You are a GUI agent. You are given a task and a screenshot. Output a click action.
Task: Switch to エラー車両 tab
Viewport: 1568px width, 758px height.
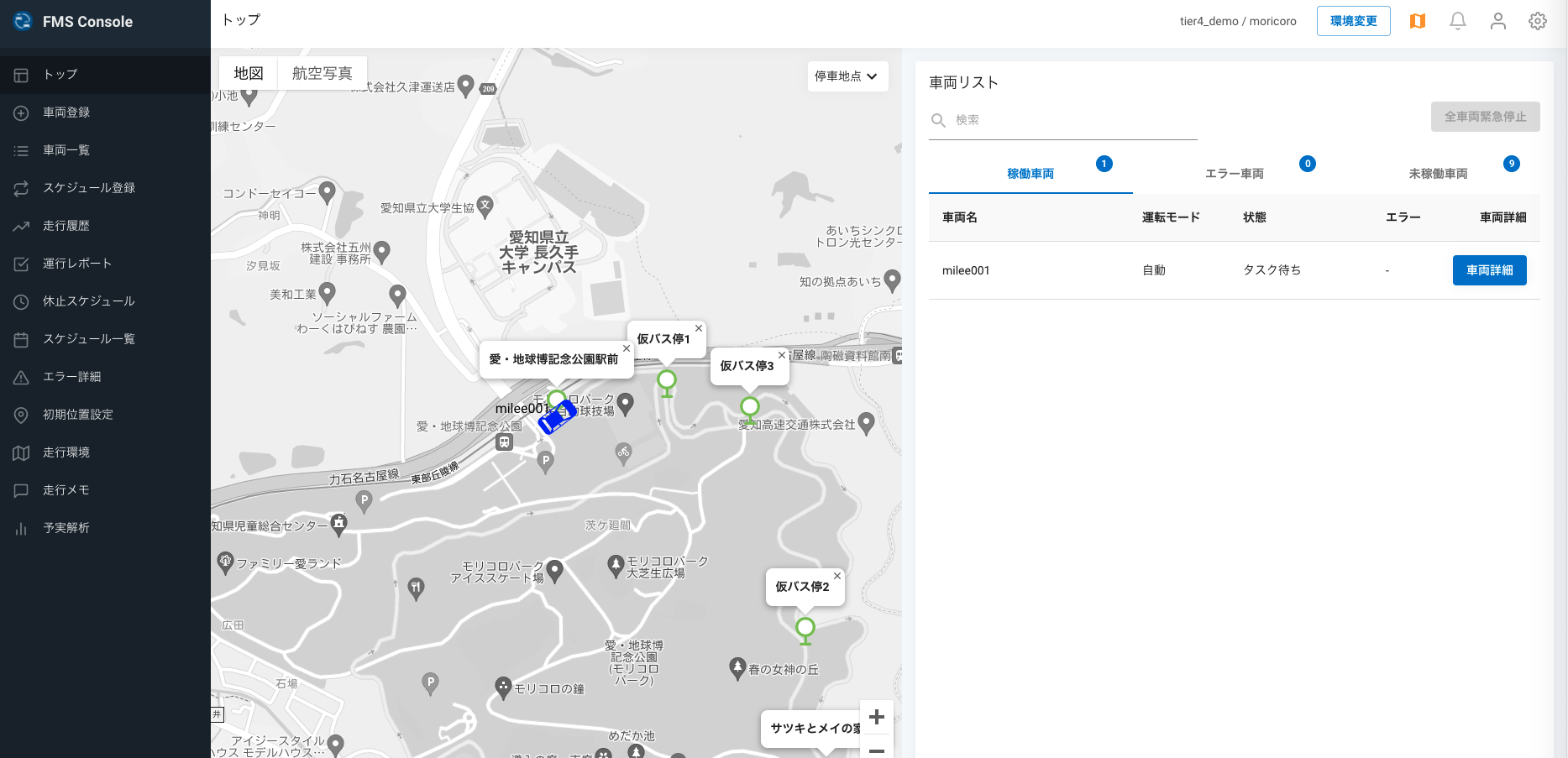coord(1235,174)
